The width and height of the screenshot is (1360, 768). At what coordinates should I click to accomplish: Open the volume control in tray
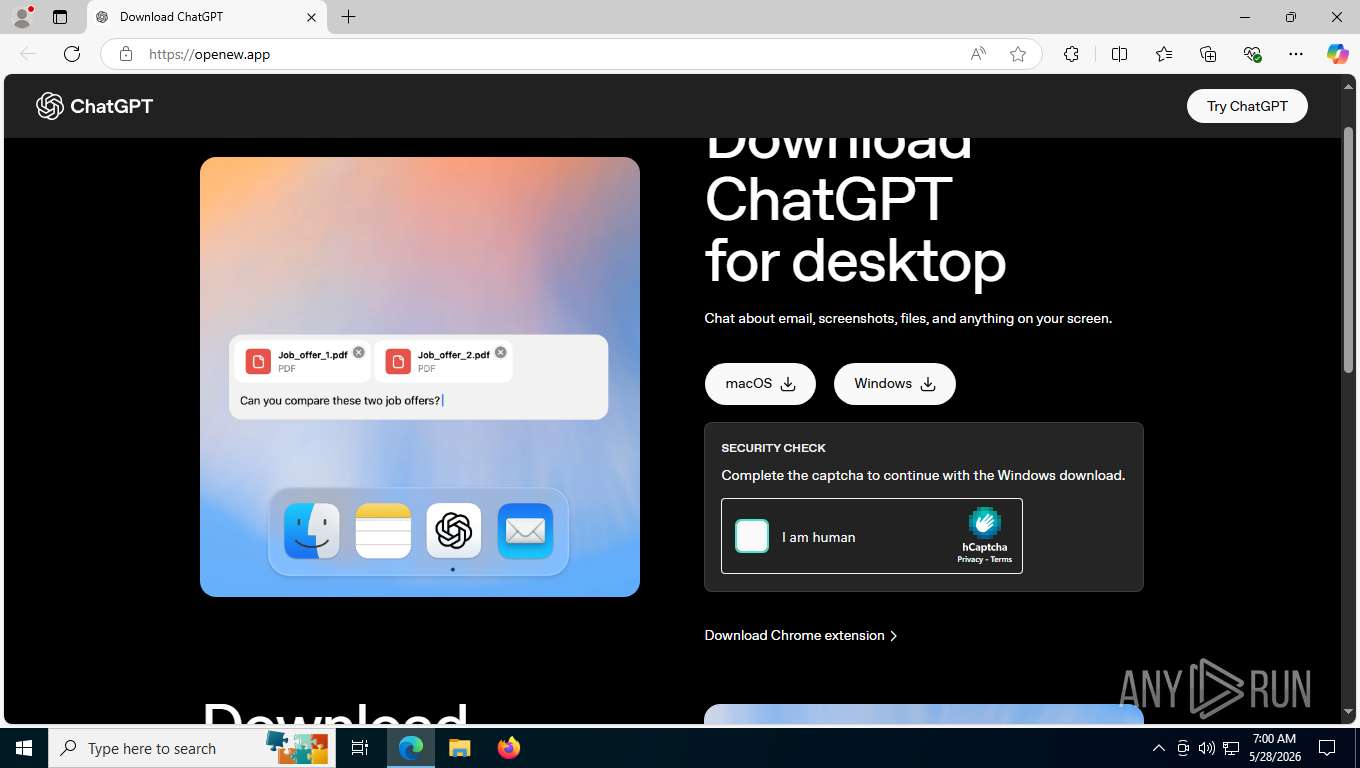tap(1207, 748)
